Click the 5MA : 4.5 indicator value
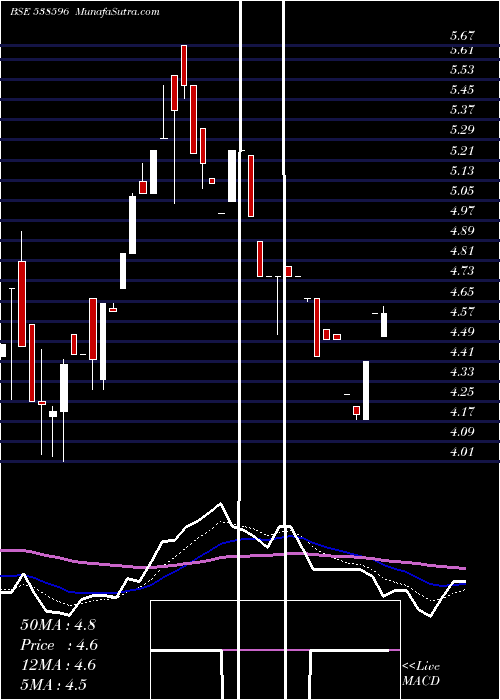The height and width of the screenshot is (700, 500). [54, 685]
